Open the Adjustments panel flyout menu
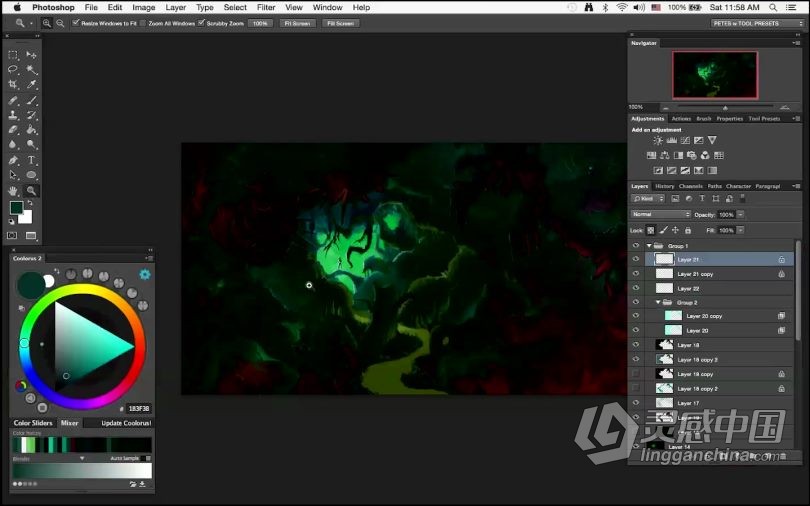 (797, 118)
